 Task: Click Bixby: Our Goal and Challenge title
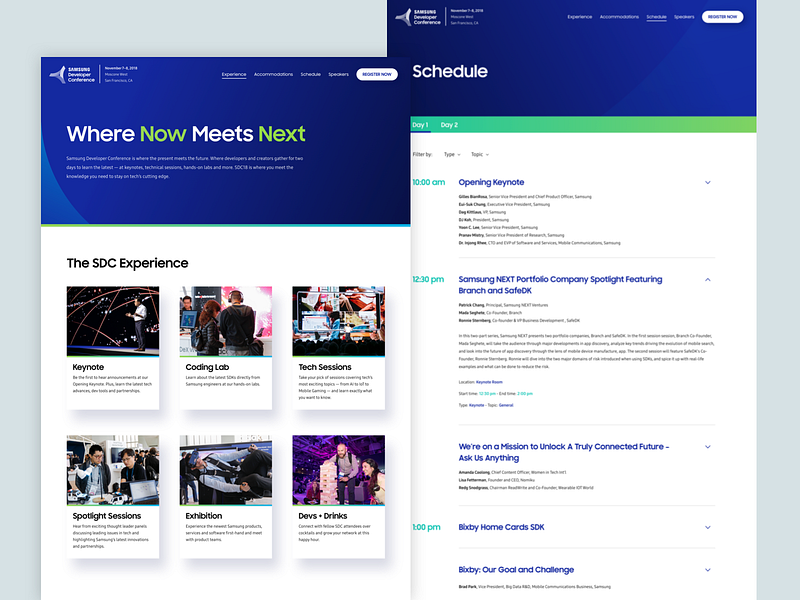click(x=516, y=569)
